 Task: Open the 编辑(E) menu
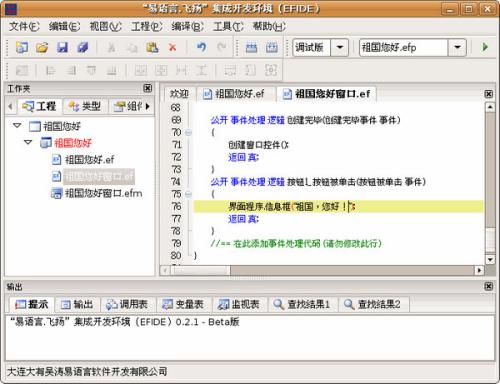(x=64, y=26)
